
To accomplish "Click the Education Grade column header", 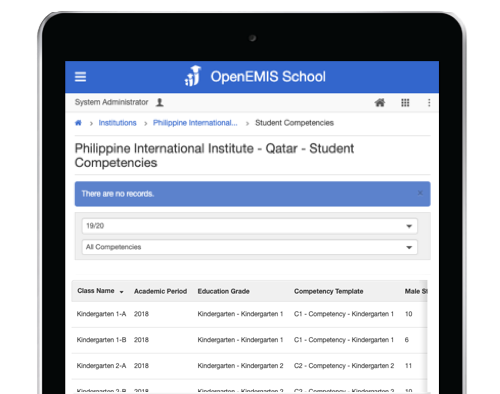I will click(223, 291).
